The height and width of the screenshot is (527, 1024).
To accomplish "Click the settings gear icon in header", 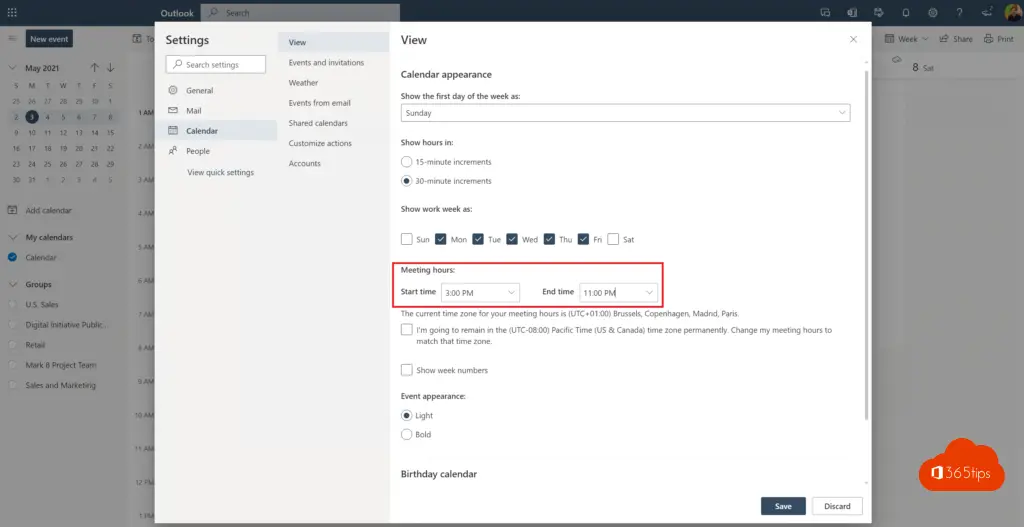I will (932, 12).
